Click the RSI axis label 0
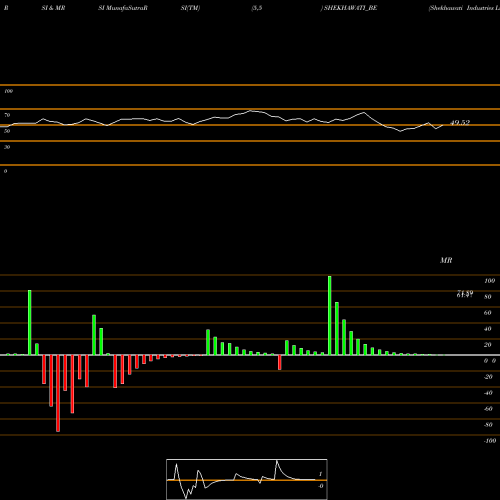This screenshot has width=500, height=500. click(x=5, y=171)
